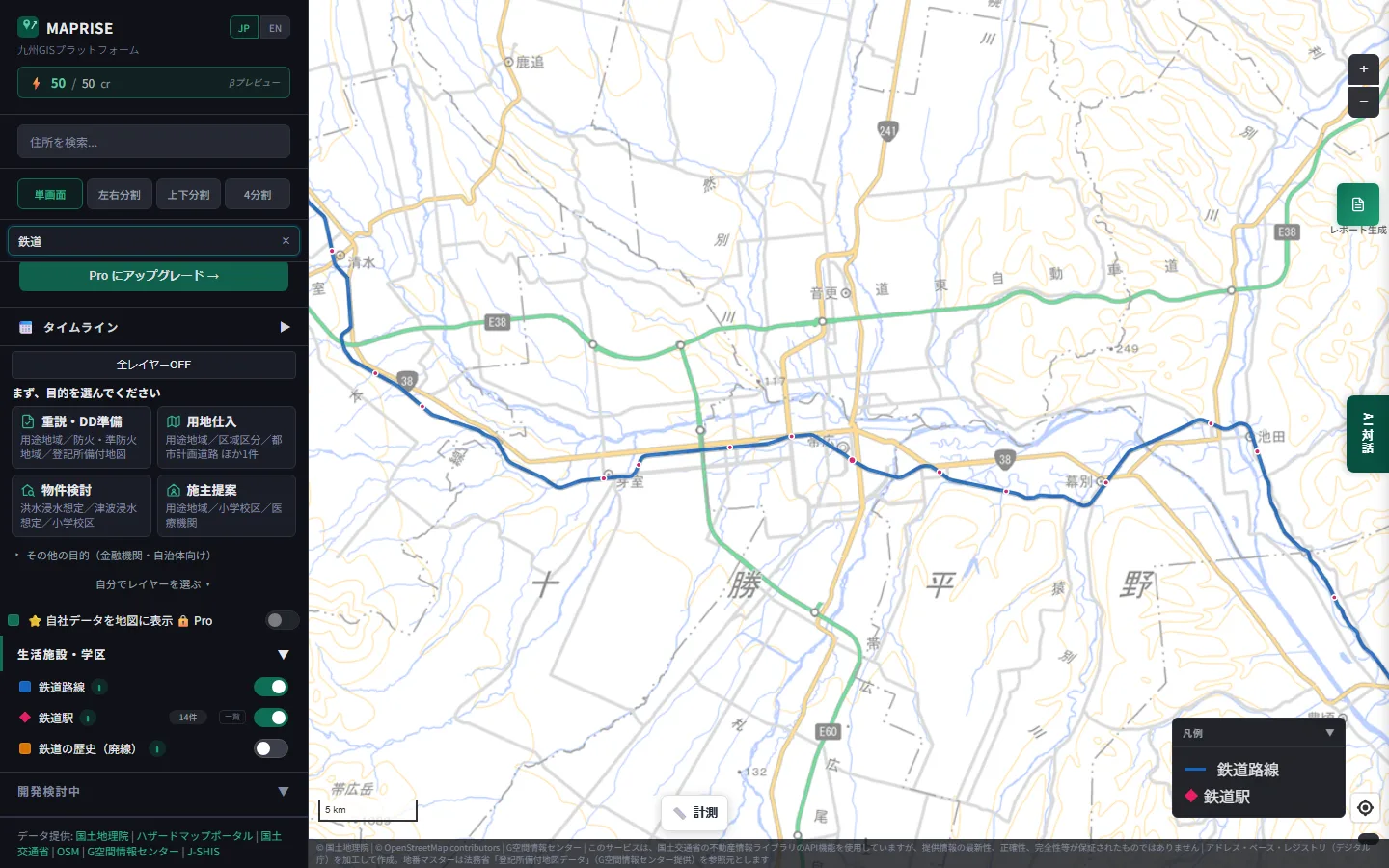Focus the 住所を検索 address field
The height and width of the screenshot is (868, 1389).
pos(154,142)
